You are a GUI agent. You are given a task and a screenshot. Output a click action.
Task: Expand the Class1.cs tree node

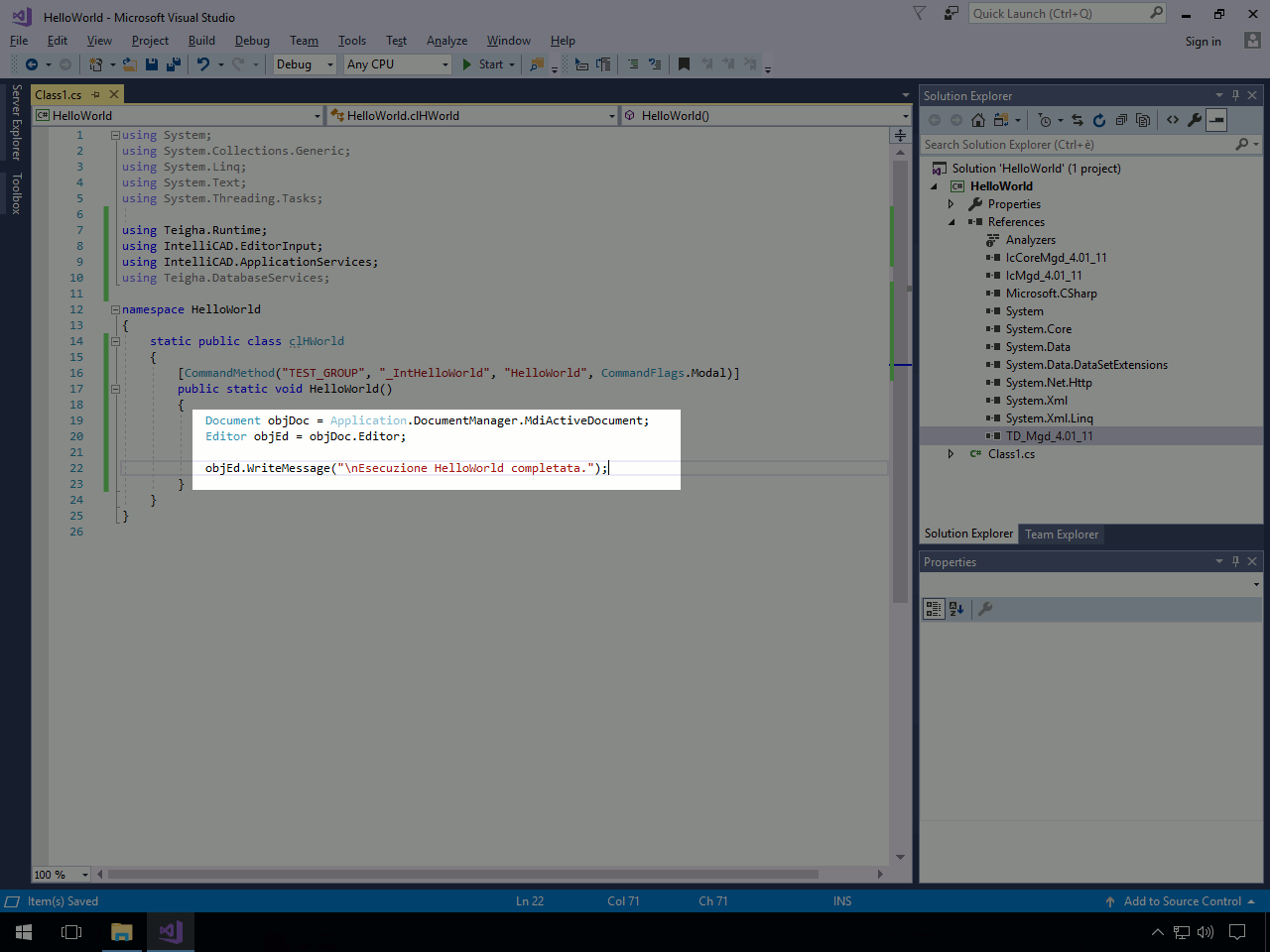click(951, 454)
